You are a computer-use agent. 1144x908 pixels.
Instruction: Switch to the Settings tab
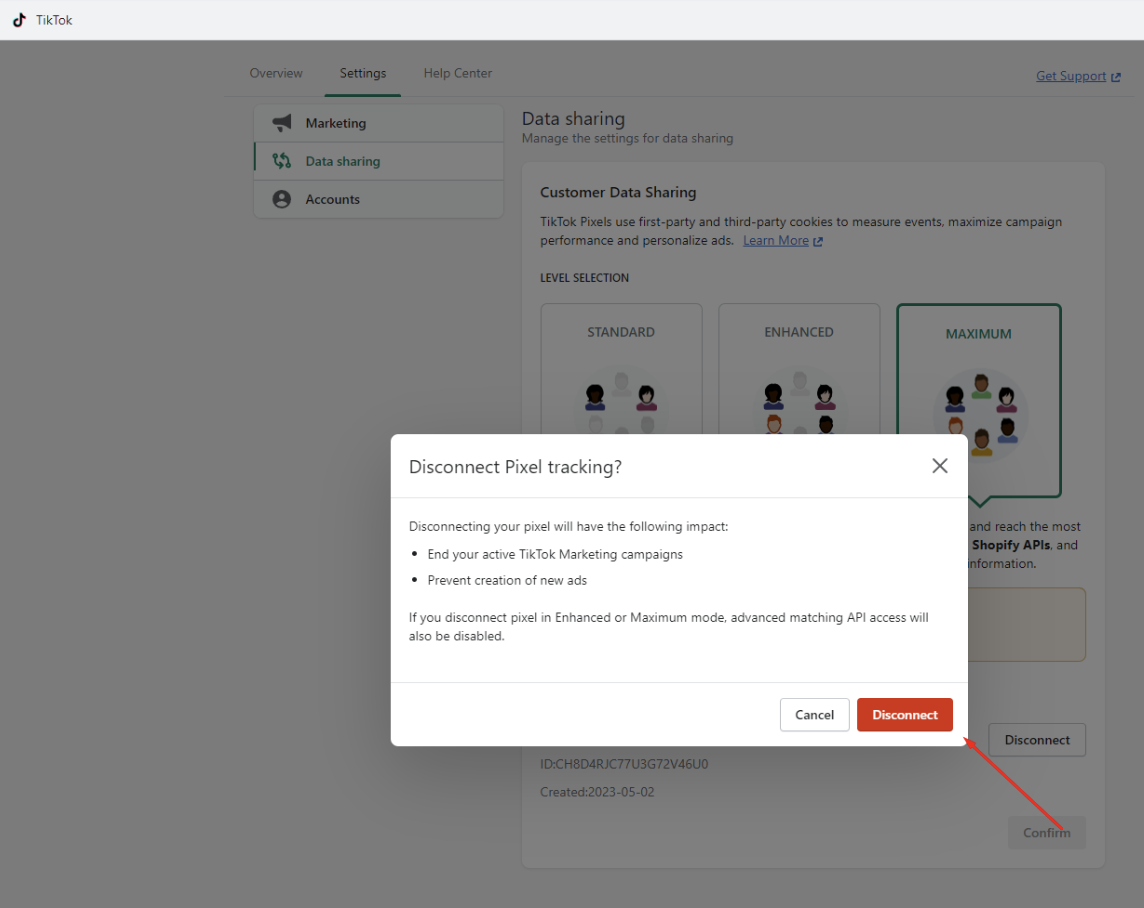(x=363, y=73)
